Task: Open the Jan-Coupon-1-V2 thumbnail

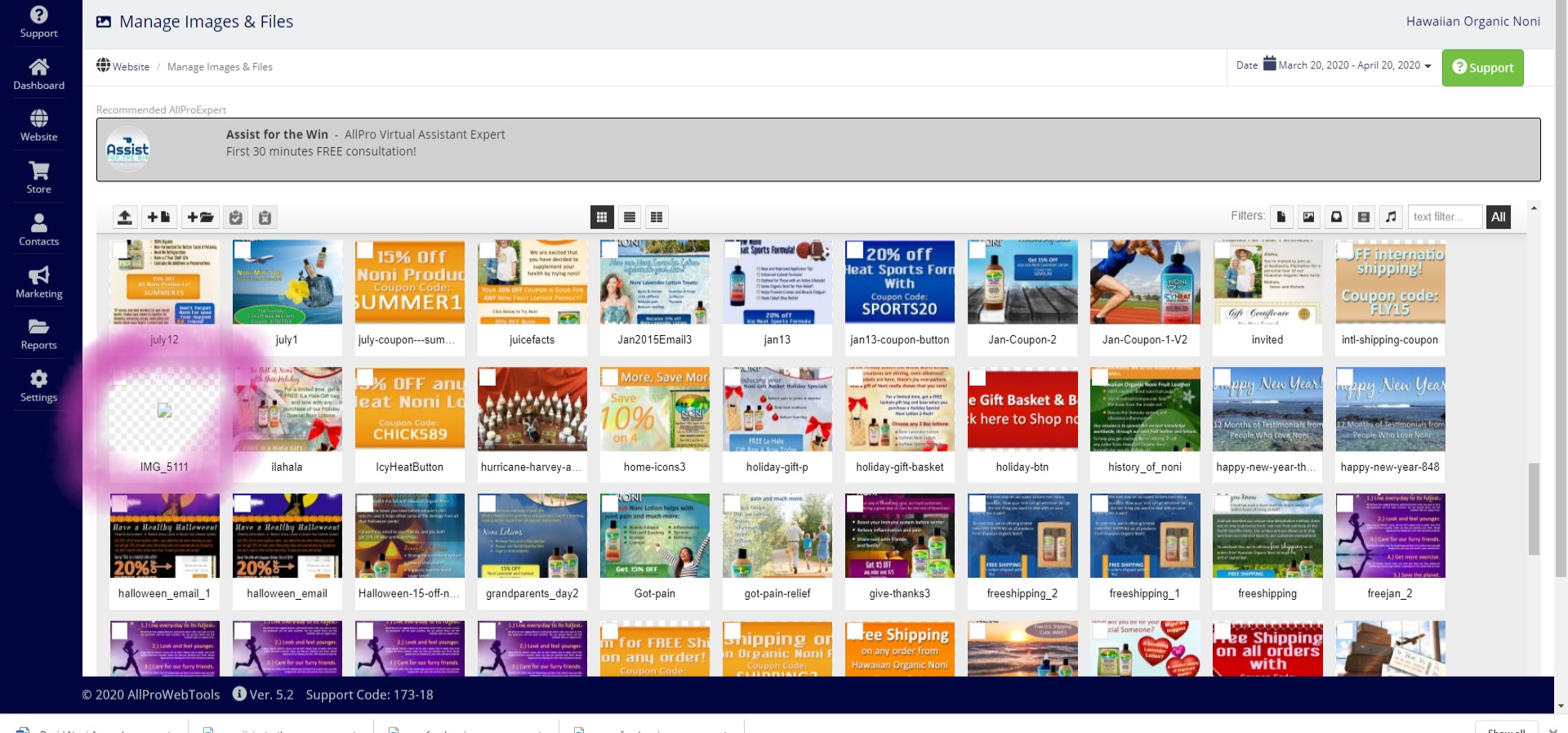Action: 1145,282
